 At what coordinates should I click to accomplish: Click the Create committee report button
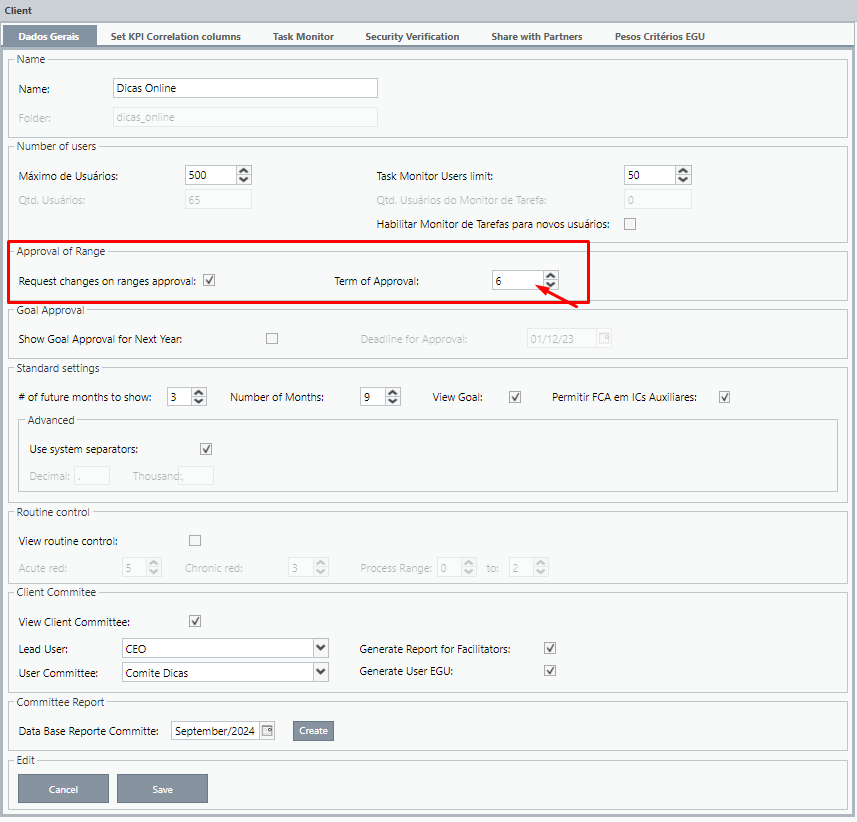click(x=313, y=731)
